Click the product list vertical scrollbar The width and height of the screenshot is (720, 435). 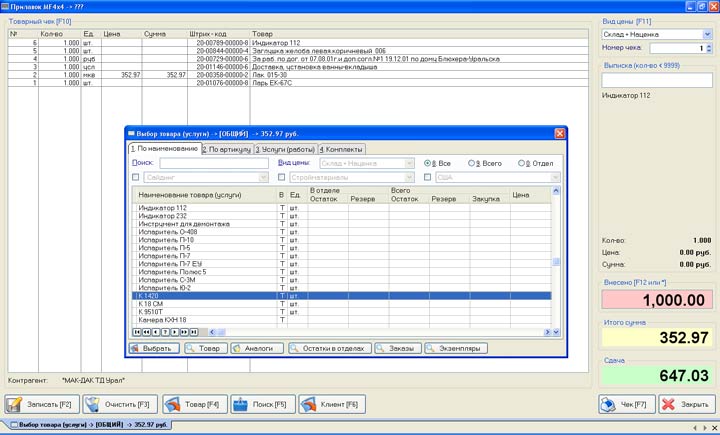click(x=557, y=262)
